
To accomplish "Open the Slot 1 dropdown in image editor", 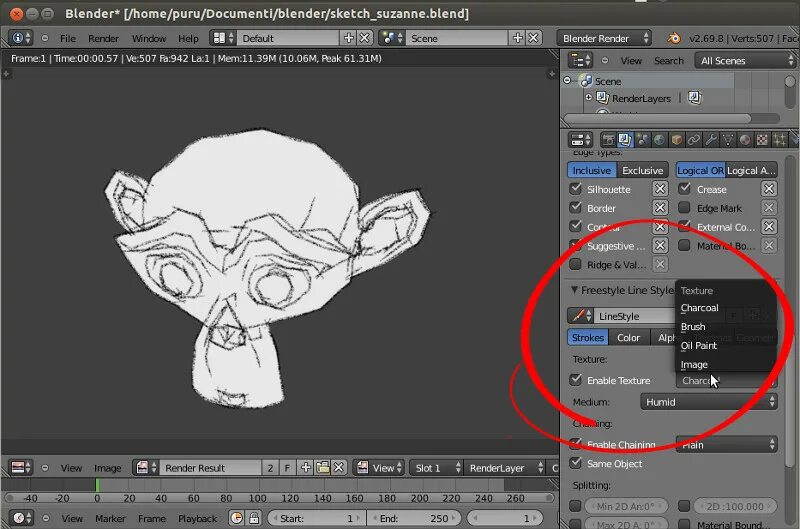I will coord(436,468).
